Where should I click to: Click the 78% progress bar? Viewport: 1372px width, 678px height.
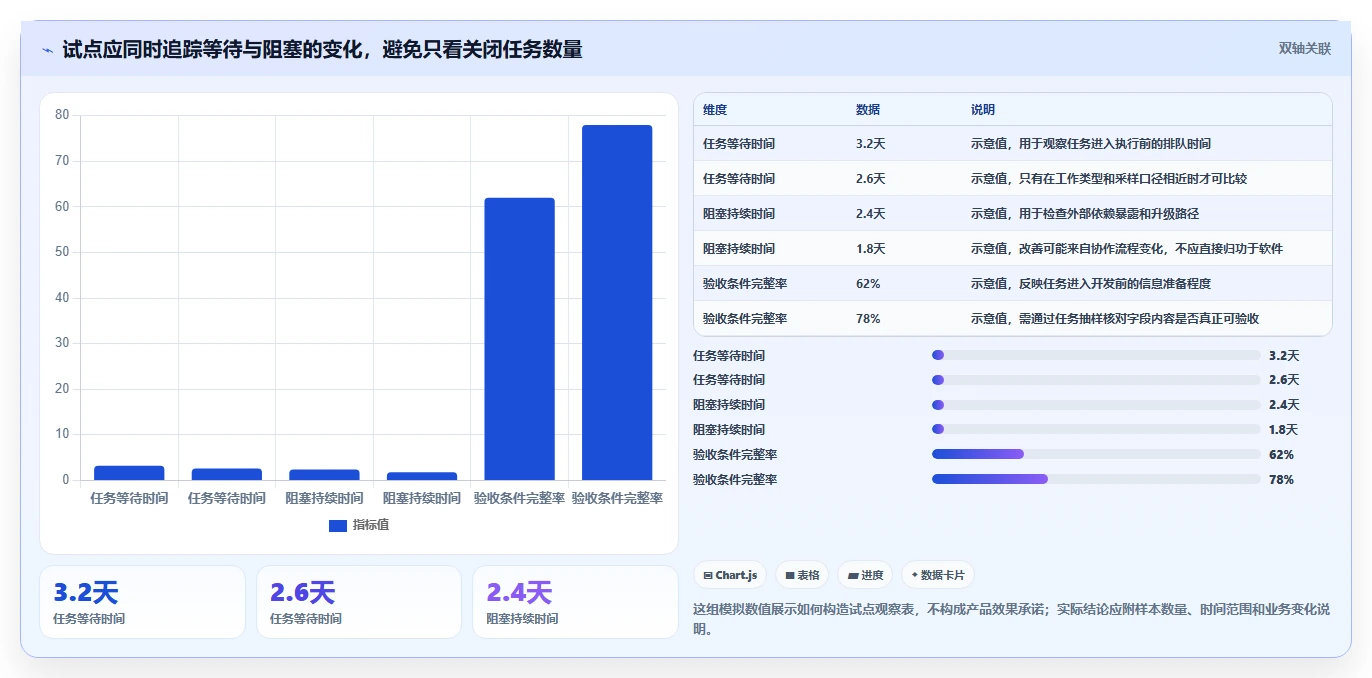coord(1096,479)
